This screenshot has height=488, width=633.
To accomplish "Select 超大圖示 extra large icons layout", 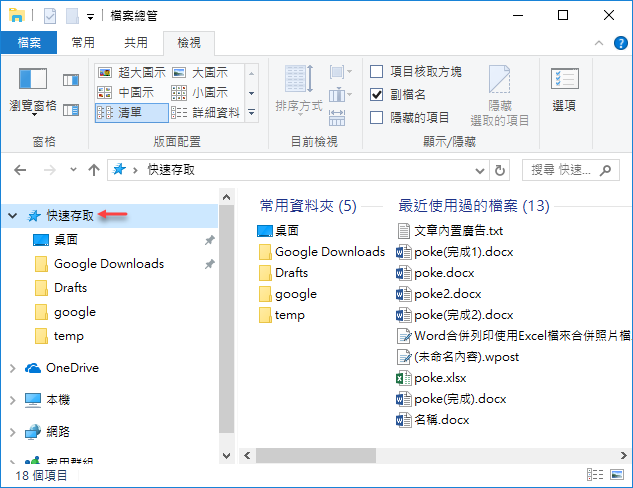I will (132, 73).
